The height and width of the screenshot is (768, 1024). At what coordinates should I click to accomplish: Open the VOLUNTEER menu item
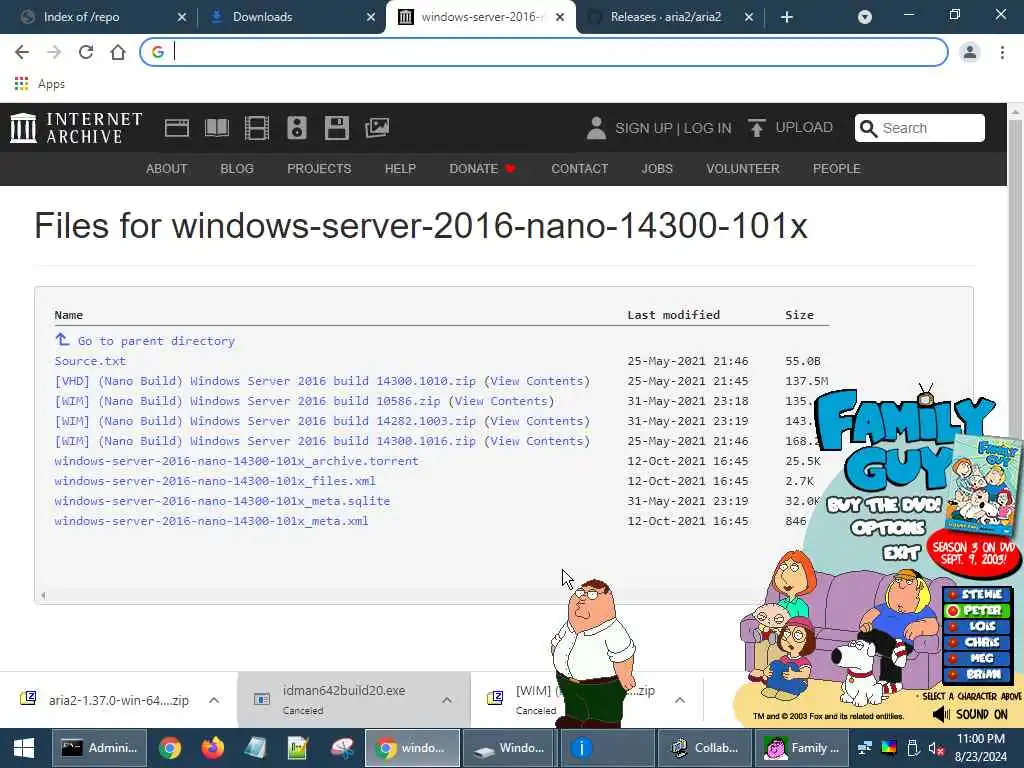pyautogui.click(x=743, y=169)
